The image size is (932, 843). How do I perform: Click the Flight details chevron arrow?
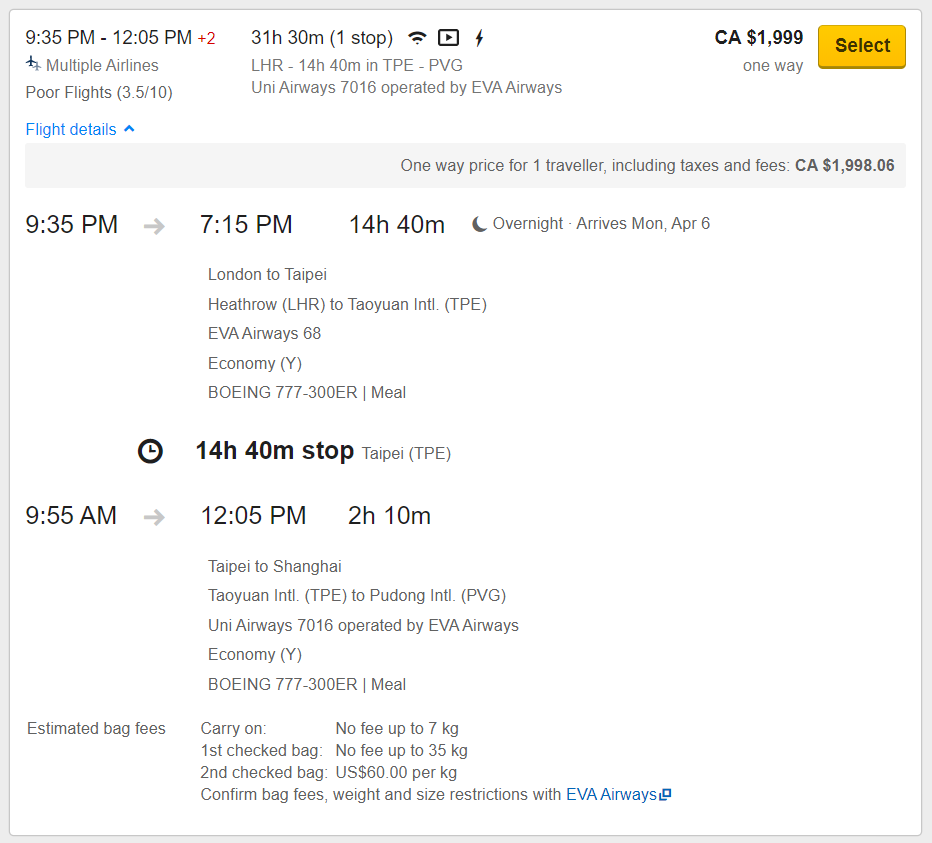[x=129, y=128]
